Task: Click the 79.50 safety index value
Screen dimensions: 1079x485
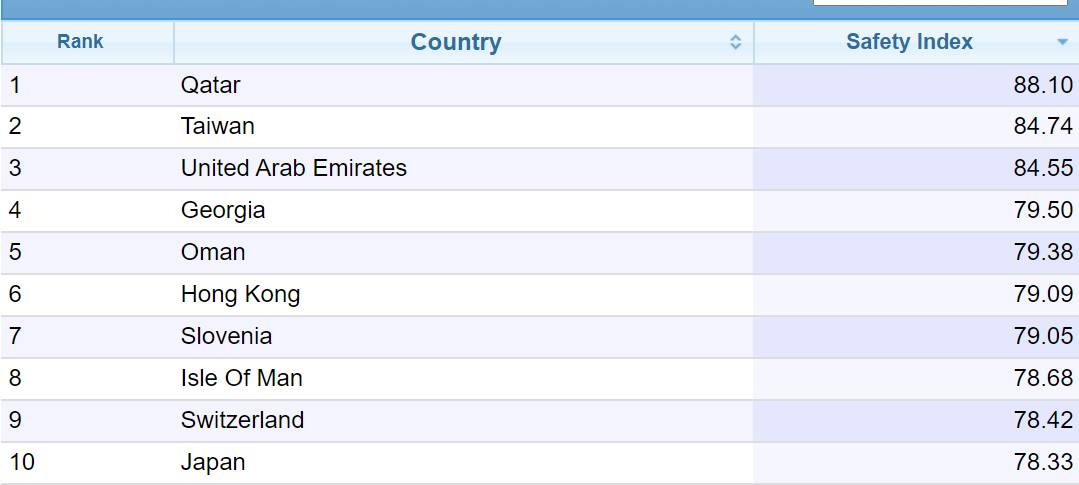Action: coord(1043,211)
